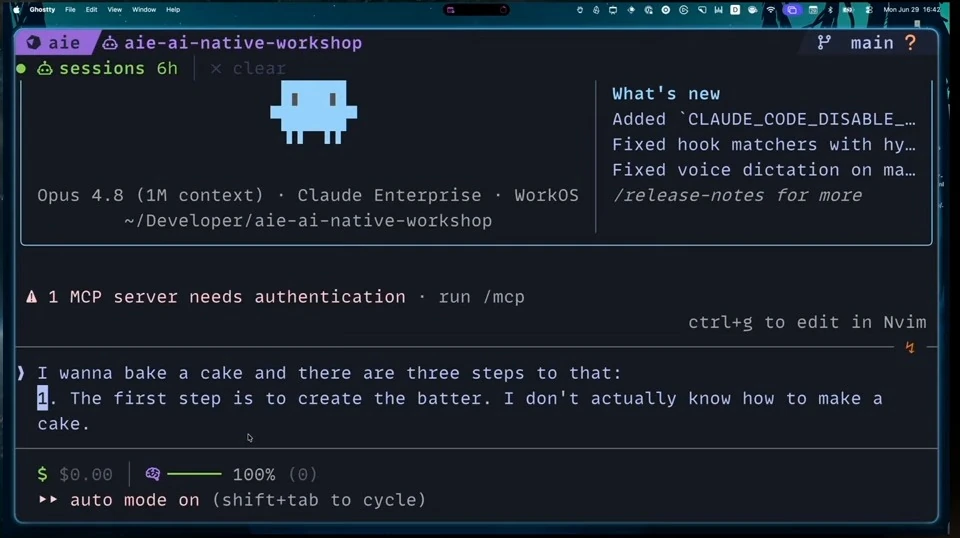Click the double-arrow auto mode icon

click(x=48, y=499)
